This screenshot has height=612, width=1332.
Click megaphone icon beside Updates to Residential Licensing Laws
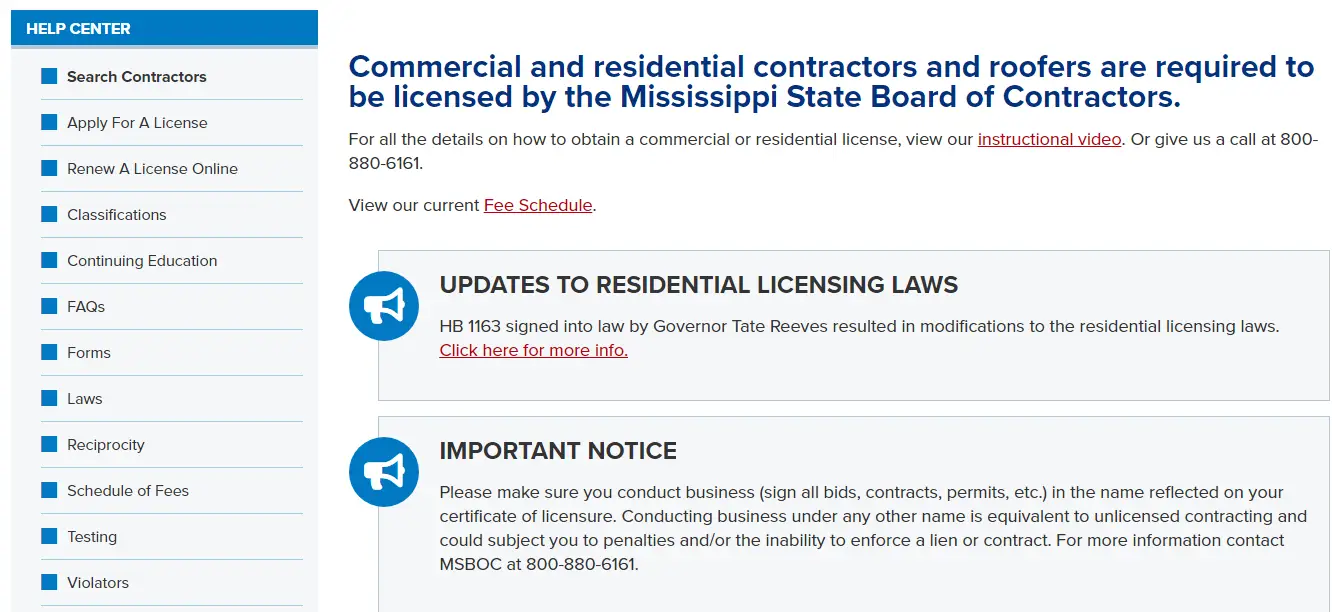tap(383, 306)
